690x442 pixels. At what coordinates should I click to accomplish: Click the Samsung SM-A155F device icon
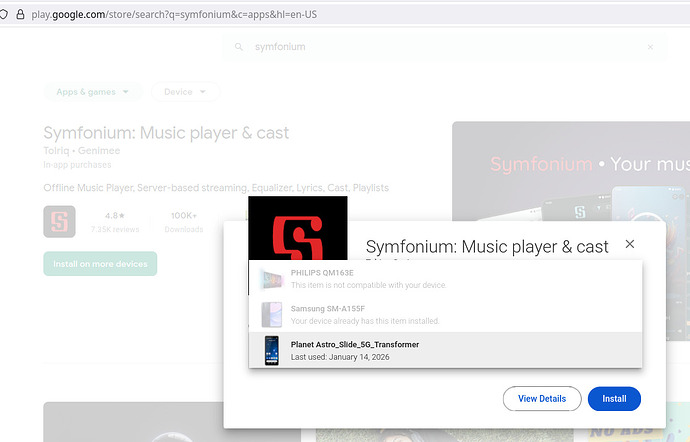point(271,314)
